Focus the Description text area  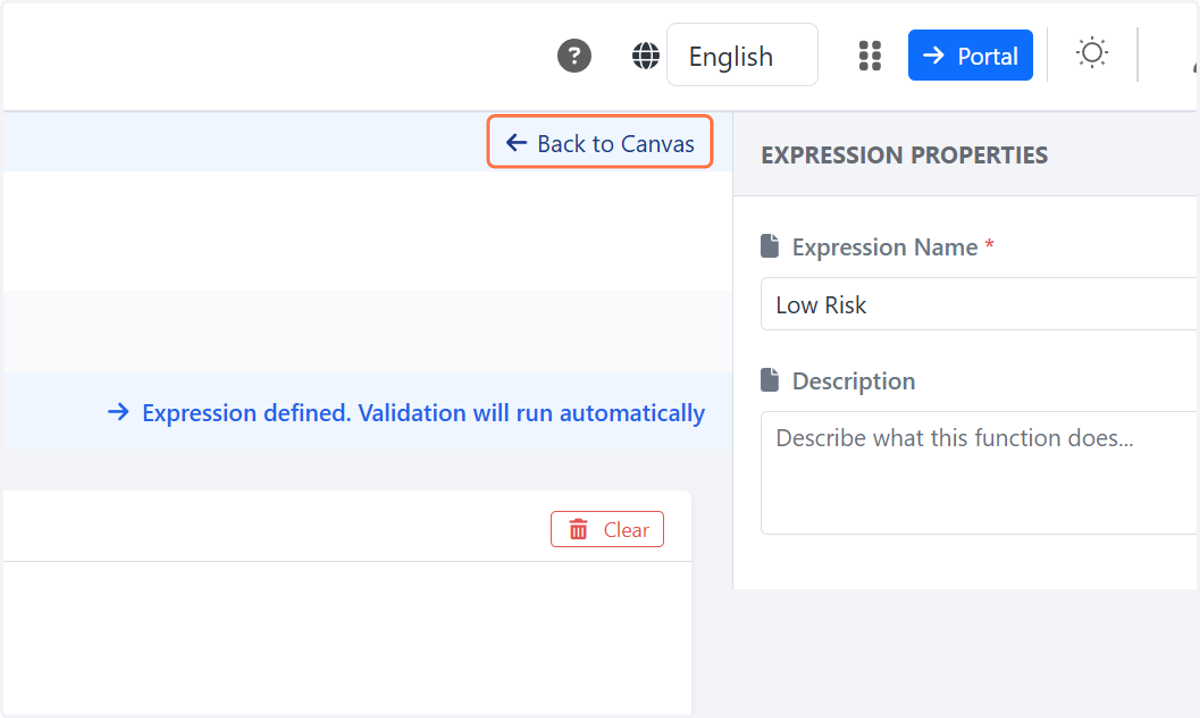pyautogui.click(x=980, y=473)
